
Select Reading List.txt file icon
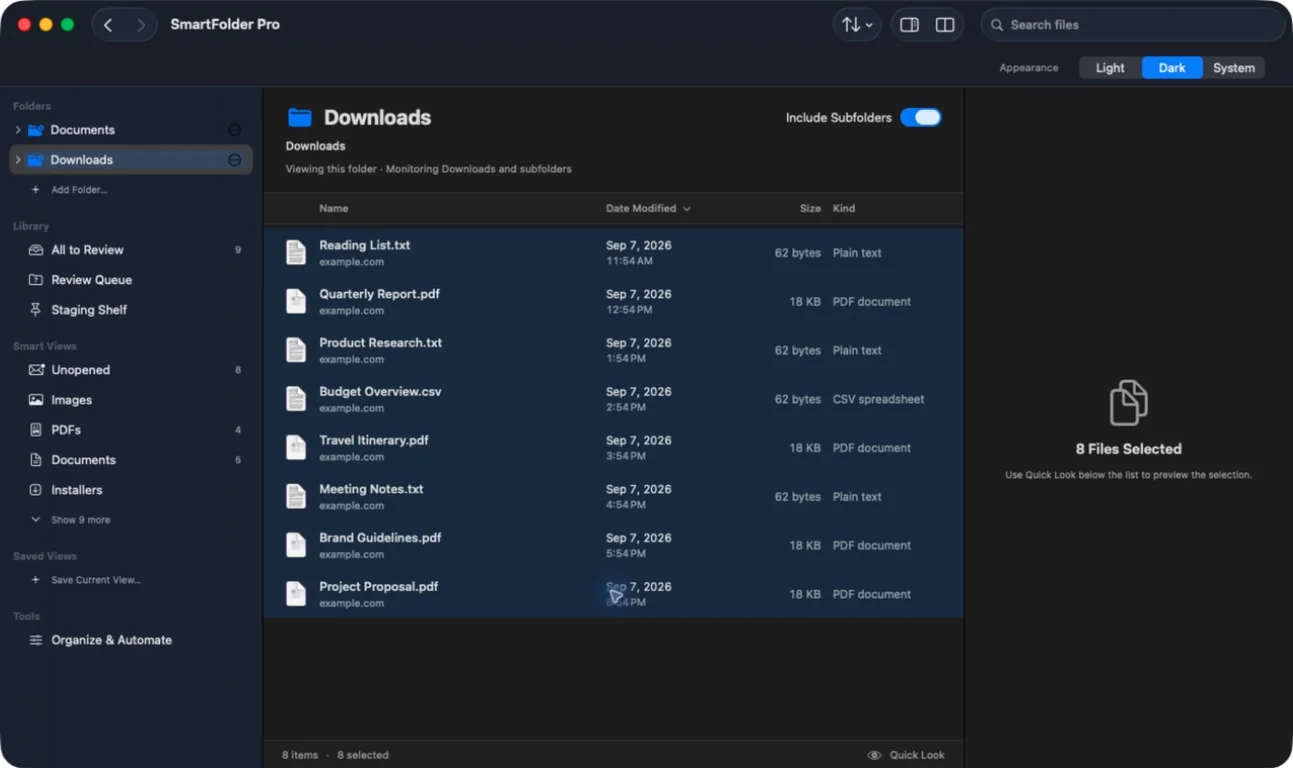click(x=296, y=252)
